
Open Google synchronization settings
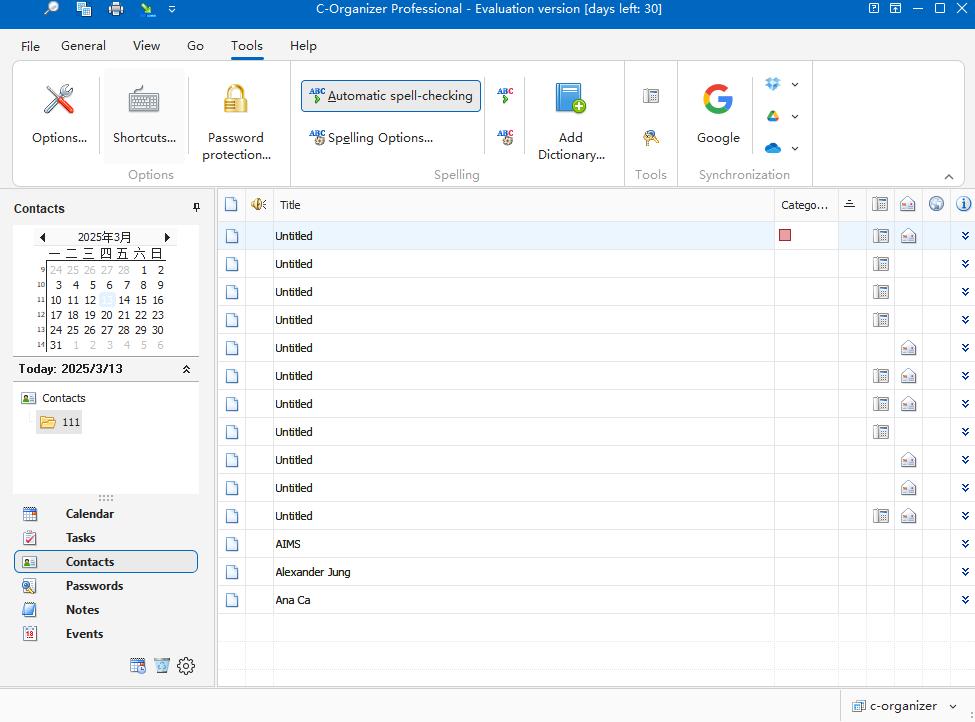(717, 110)
